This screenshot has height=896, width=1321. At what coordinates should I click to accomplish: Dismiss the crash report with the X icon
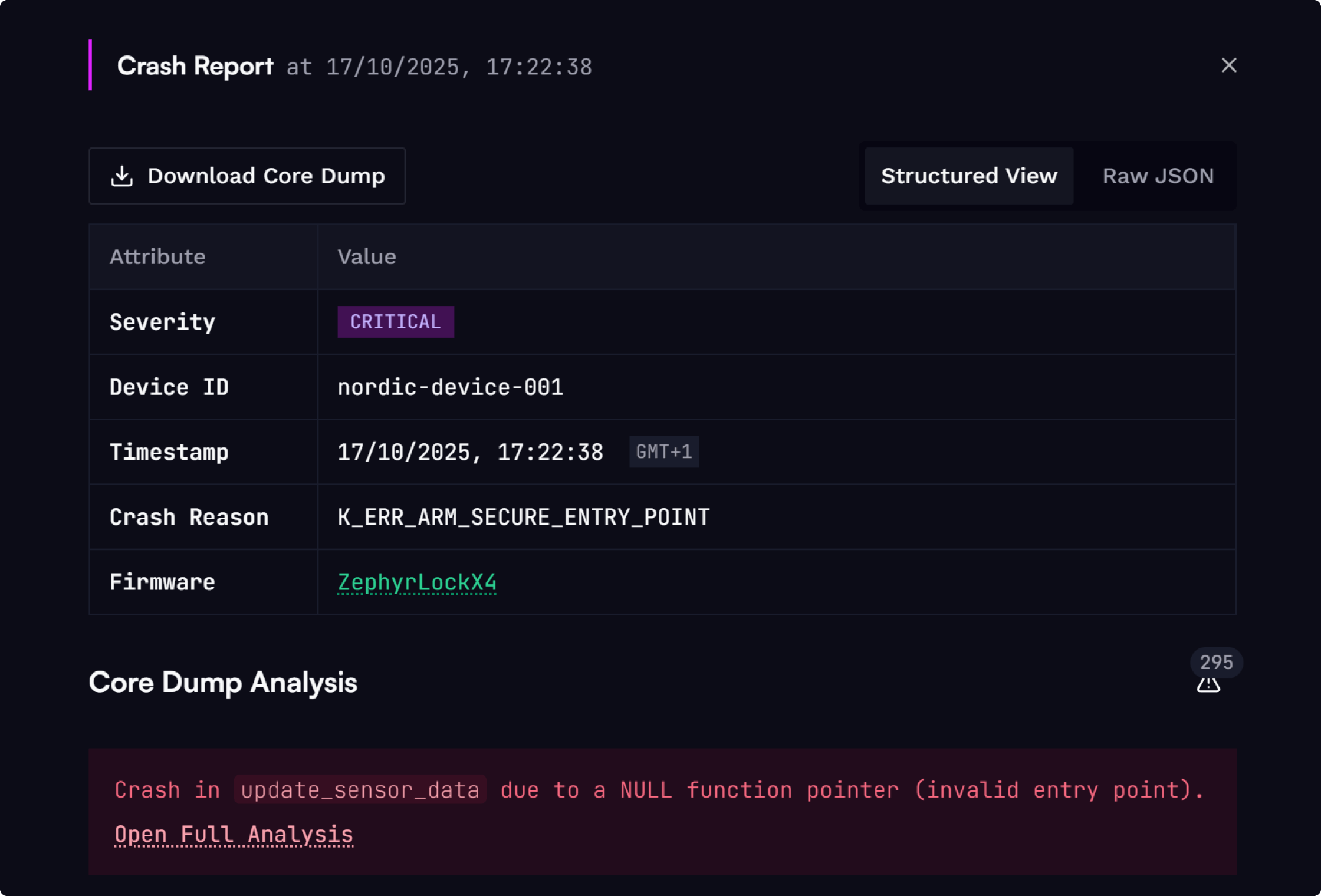[1228, 65]
